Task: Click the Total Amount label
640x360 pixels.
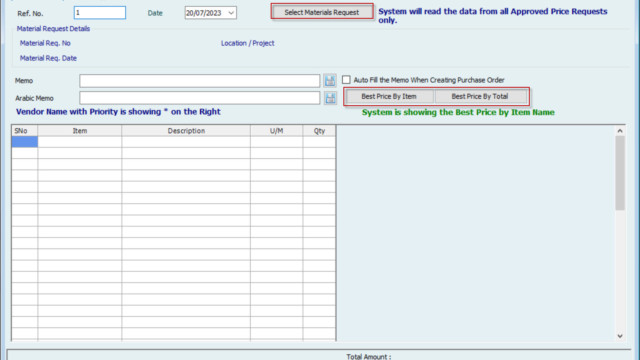Action: [369, 357]
